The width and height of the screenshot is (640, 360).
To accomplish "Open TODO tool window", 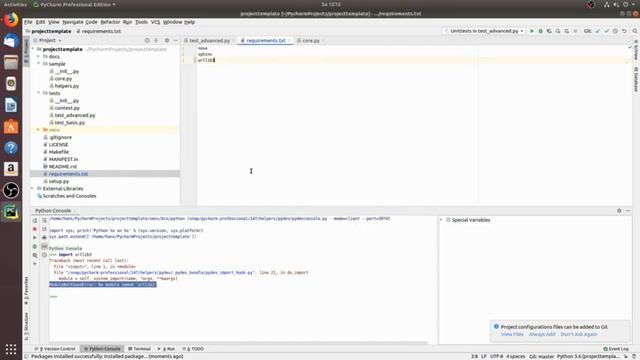I will pos(193,349).
